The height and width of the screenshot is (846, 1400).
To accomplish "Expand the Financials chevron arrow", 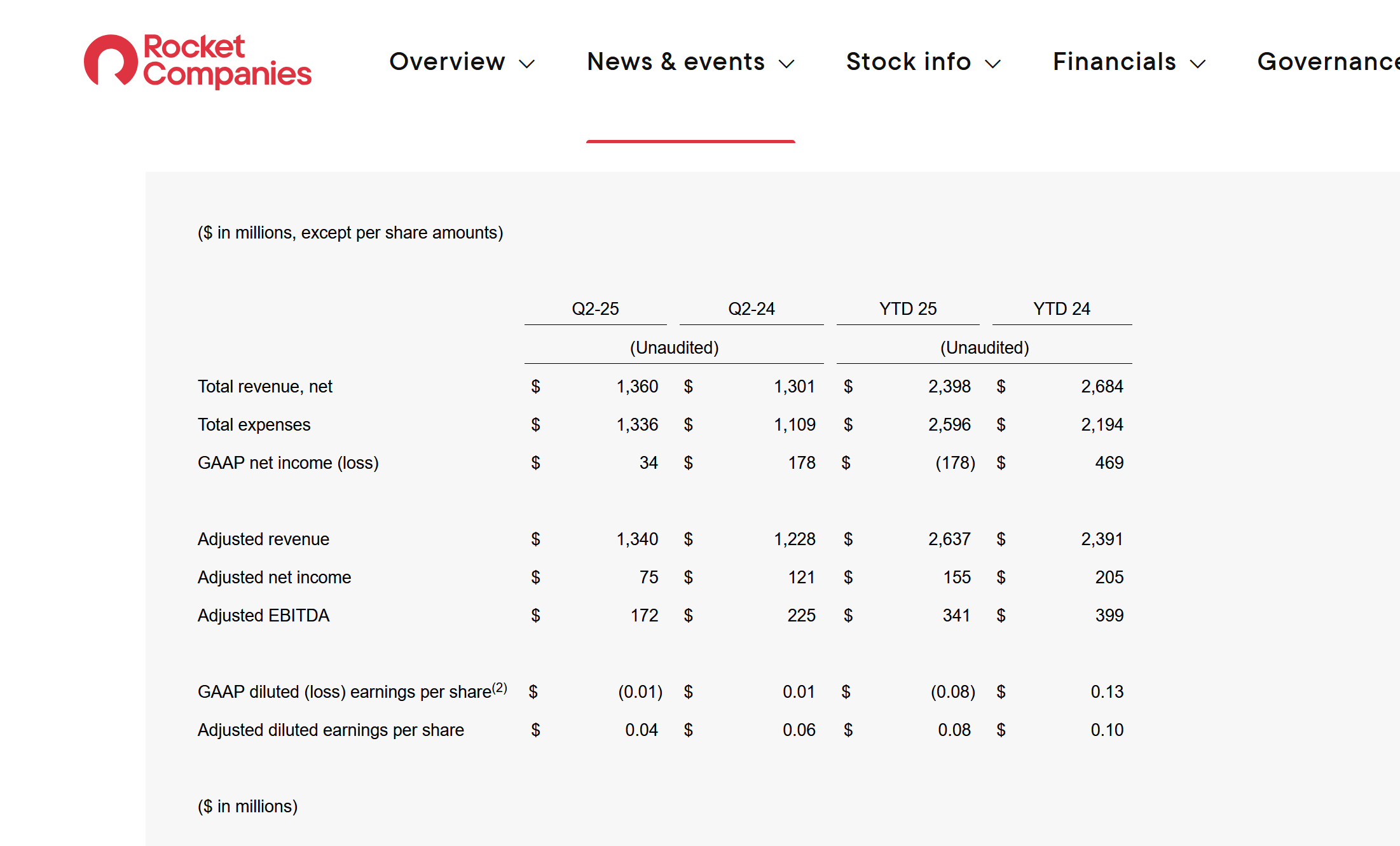I will pos(1198,64).
